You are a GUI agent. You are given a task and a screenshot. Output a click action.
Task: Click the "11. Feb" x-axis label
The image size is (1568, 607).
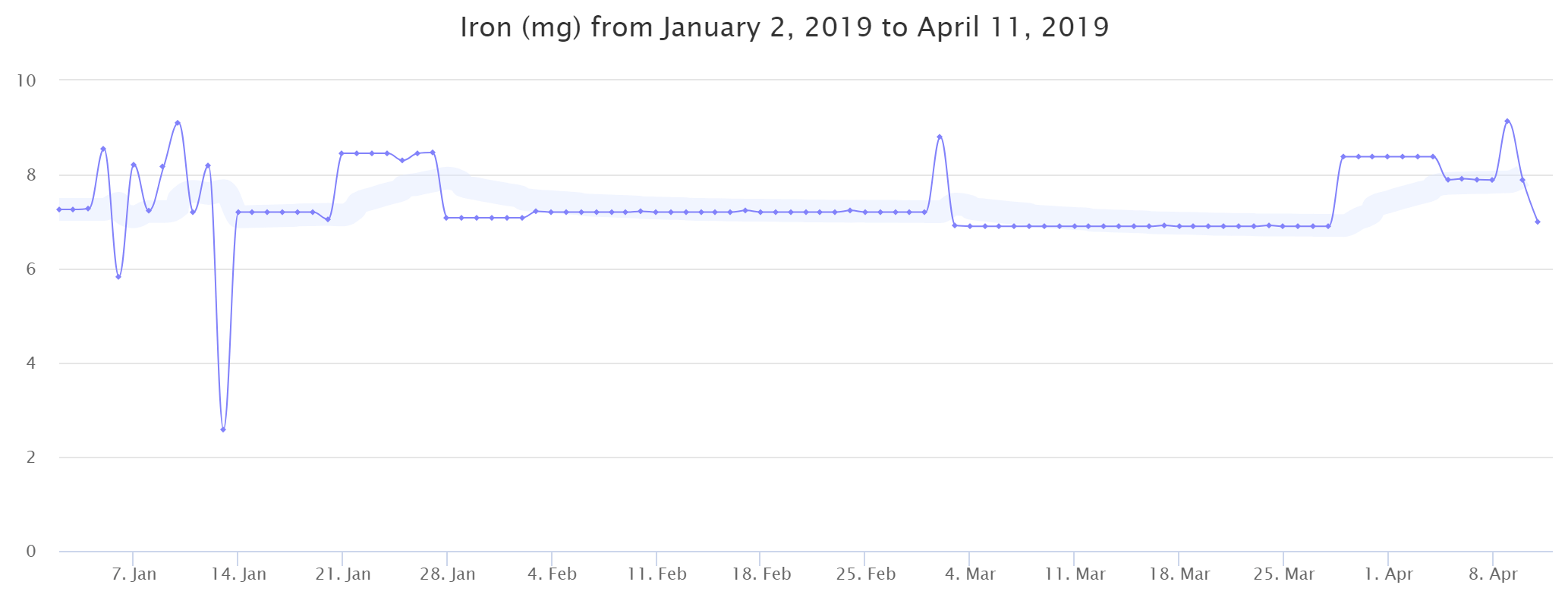[x=656, y=574]
